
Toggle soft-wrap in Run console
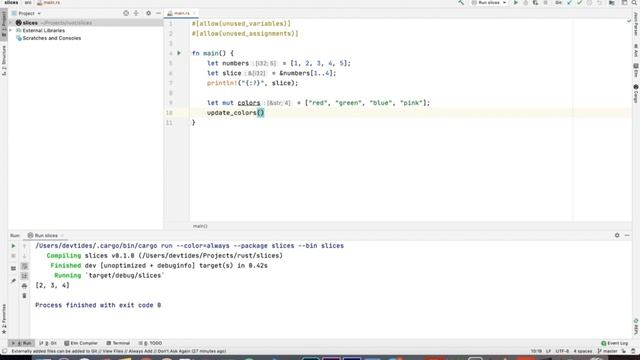pyautogui.click(x=24, y=266)
